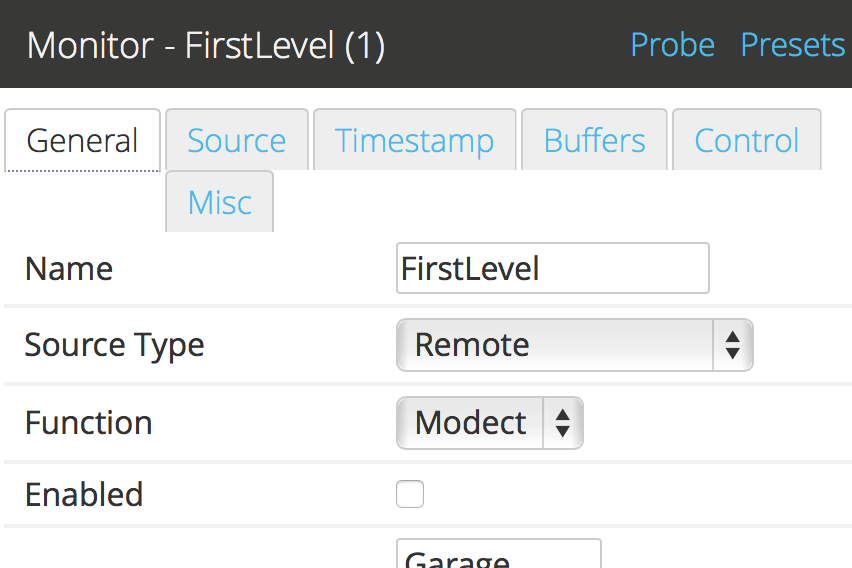Click the Name label text

click(69, 269)
